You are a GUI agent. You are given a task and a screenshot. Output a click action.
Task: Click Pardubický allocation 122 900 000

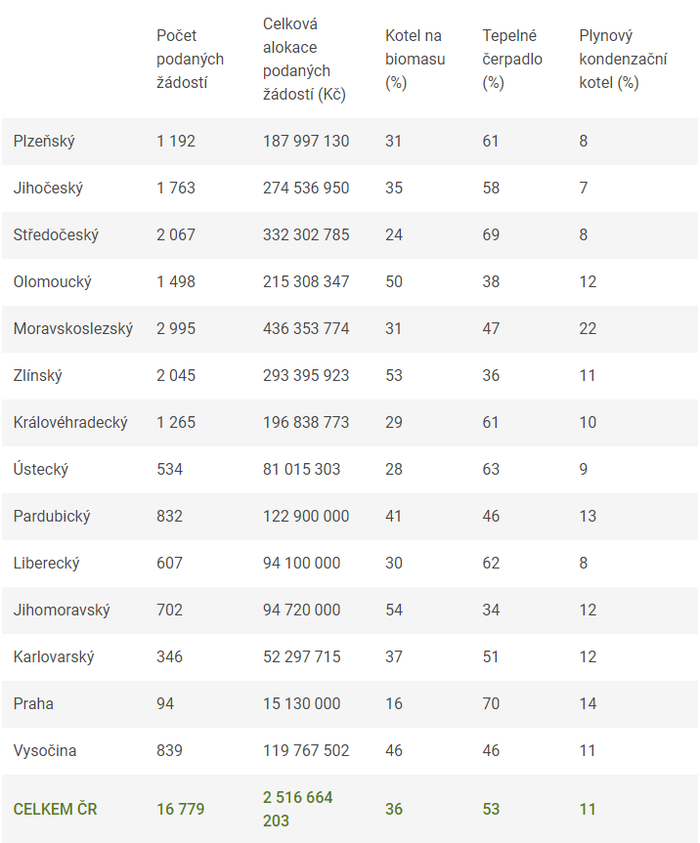pyautogui.click(x=306, y=517)
